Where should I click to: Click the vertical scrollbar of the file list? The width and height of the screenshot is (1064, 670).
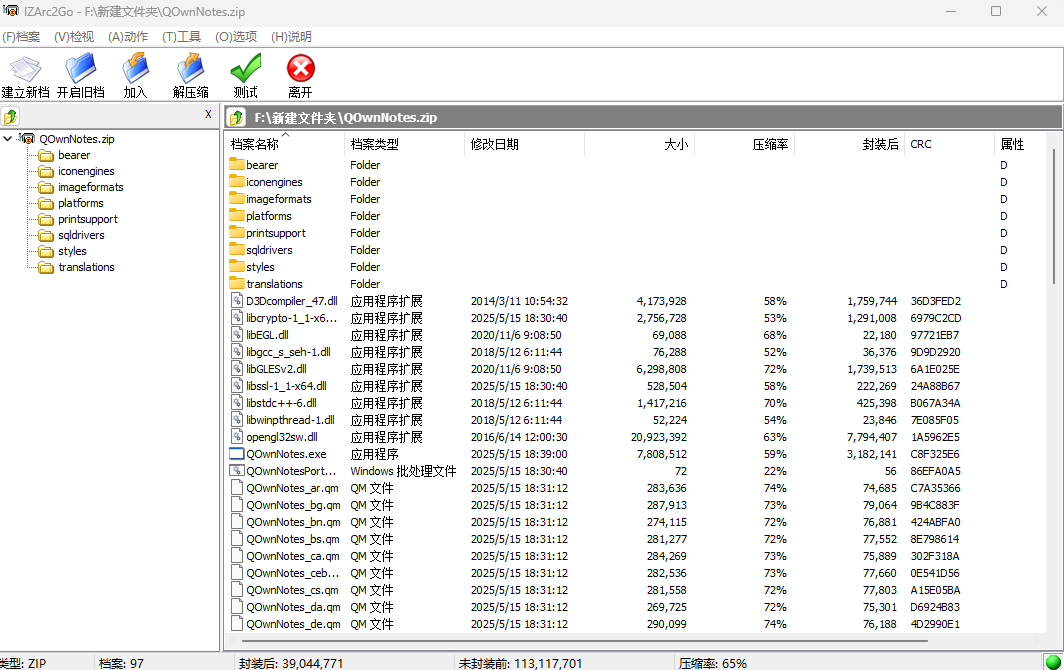(x=1054, y=217)
